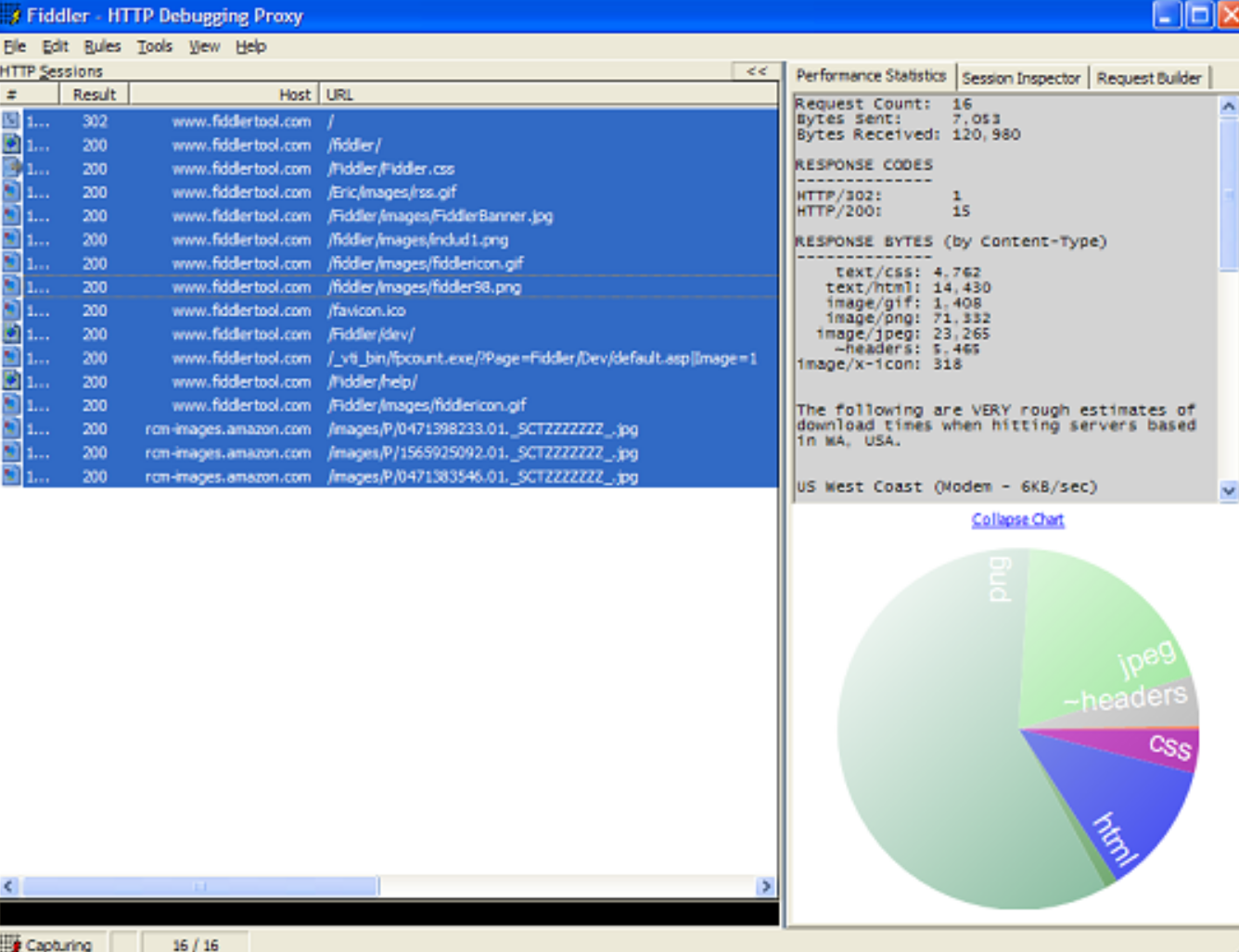The width and height of the screenshot is (1239, 952).
Task: Click the Collapse Chart link
Action: (x=1017, y=520)
